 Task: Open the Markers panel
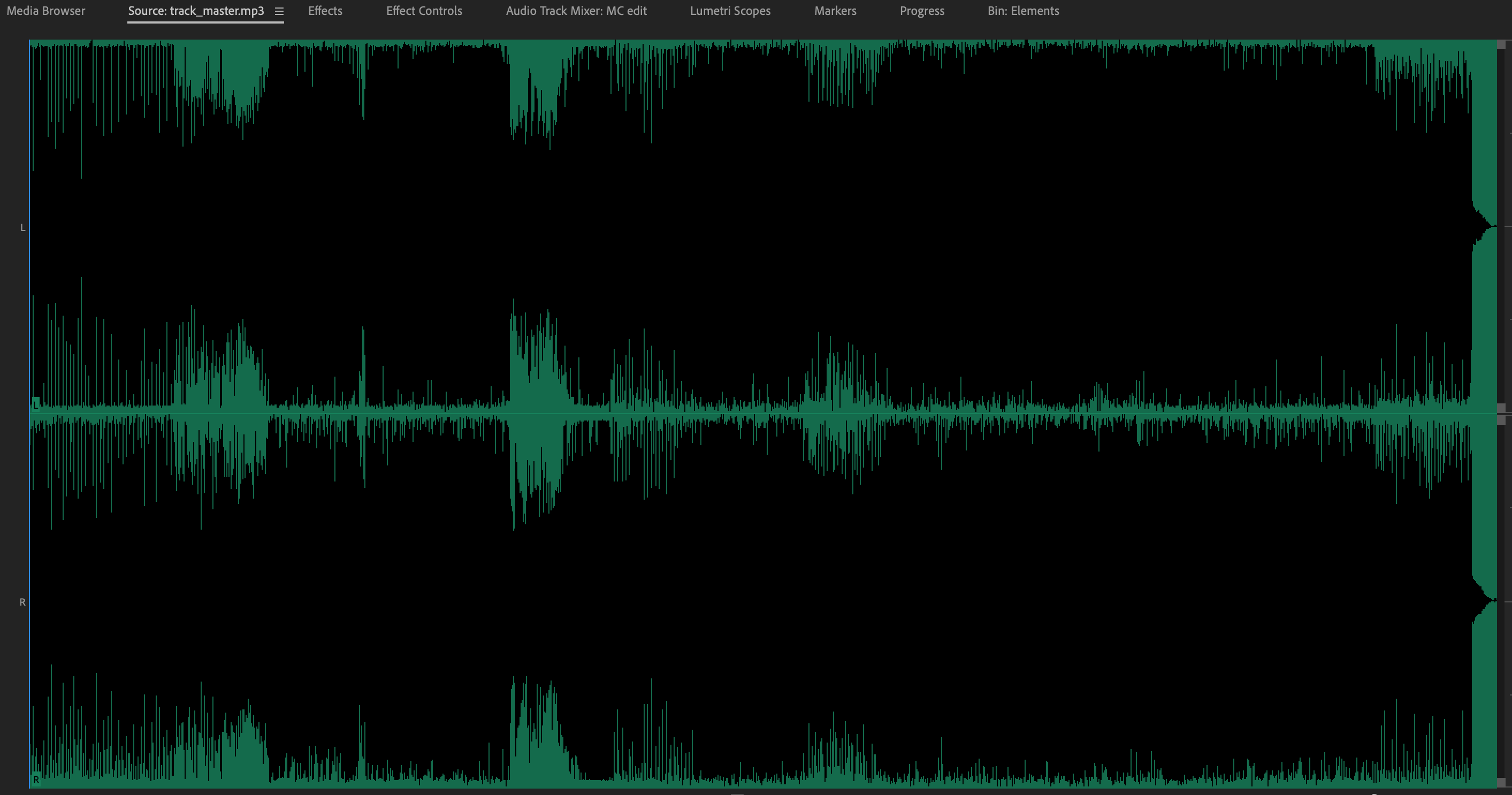coord(835,11)
